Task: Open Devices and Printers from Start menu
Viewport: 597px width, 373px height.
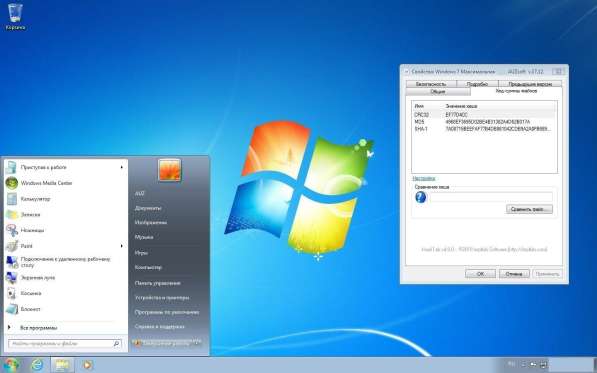Action: pos(162,298)
